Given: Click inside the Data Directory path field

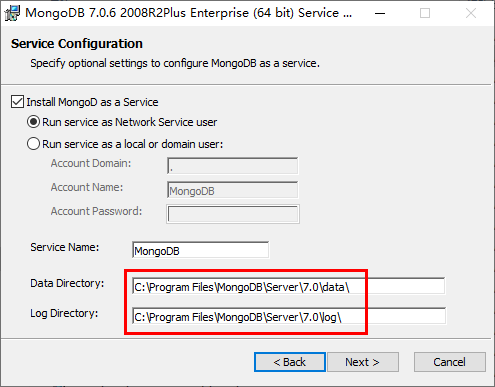Looking at the screenshot, I should click(288, 286).
